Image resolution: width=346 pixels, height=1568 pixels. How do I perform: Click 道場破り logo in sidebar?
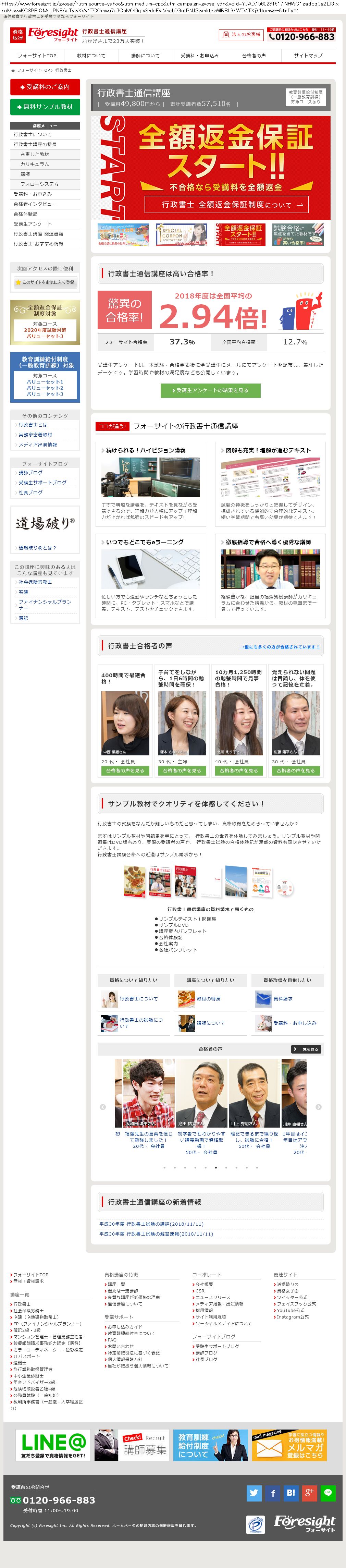coord(45,523)
